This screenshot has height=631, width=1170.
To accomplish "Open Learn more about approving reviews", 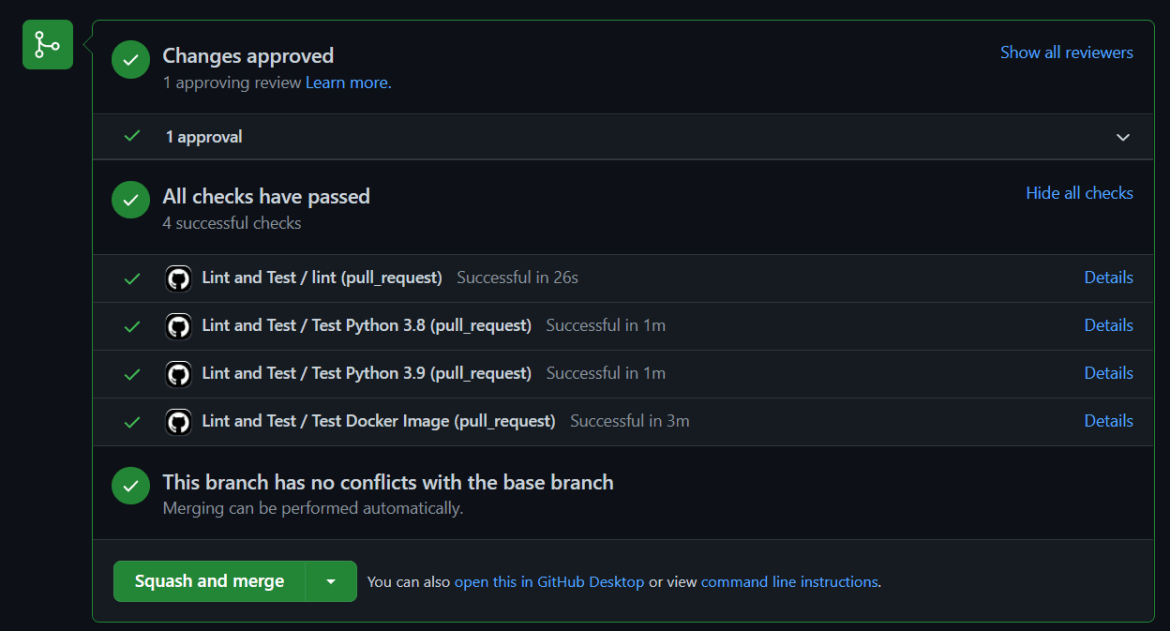I will click(x=346, y=82).
